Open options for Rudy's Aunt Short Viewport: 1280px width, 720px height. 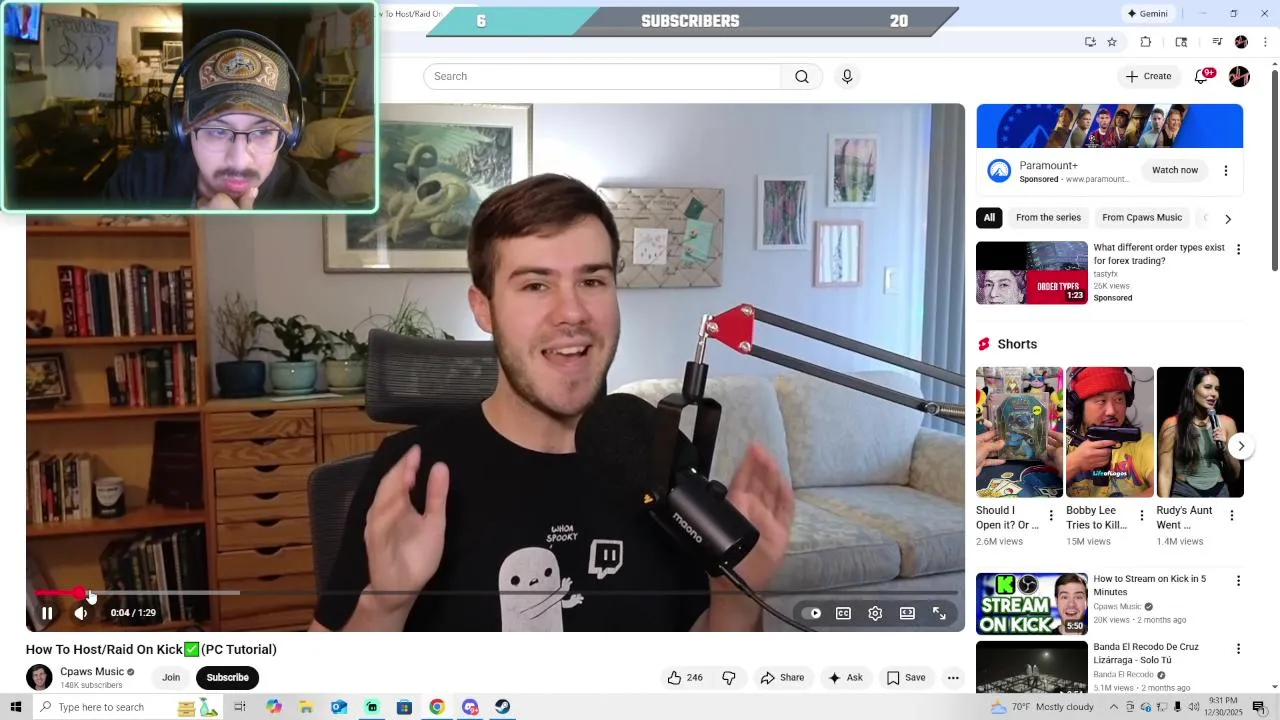pyautogui.click(x=1231, y=516)
